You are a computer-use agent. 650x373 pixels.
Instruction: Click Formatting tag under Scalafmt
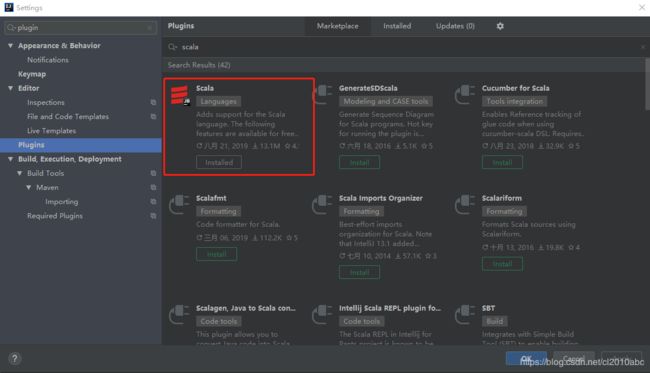pyautogui.click(x=218, y=211)
